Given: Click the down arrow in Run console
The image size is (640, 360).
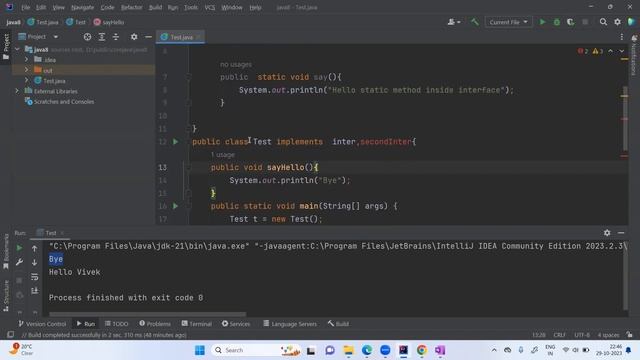Looking at the screenshot, I should (x=35, y=262).
